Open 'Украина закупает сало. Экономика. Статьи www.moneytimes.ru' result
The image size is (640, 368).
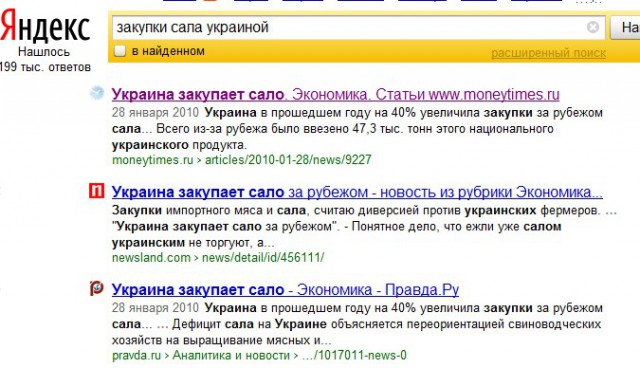336,95
